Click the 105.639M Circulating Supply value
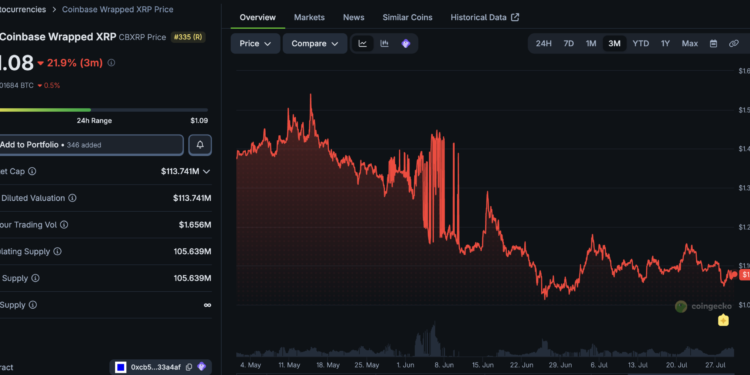This screenshot has width=750, height=375. pos(192,252)
